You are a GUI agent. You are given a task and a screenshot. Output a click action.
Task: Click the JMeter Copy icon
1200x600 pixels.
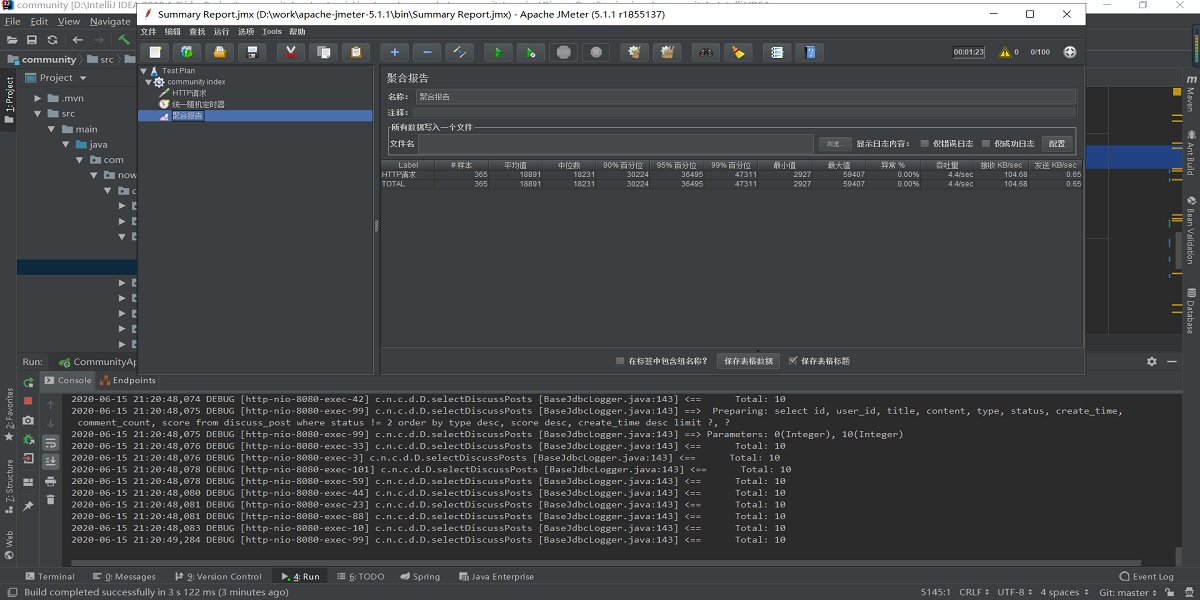(323, 52)
